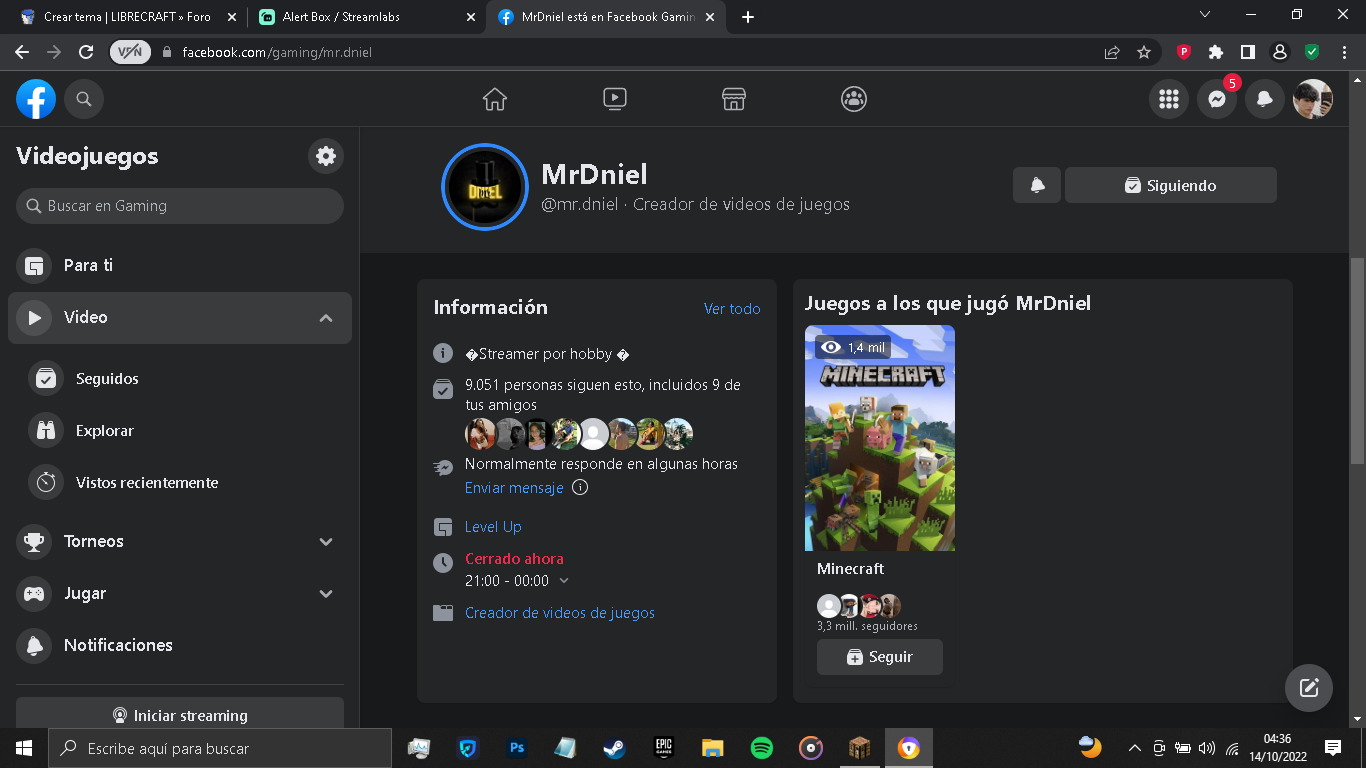Click the Seguir button under Minecraft
Screen dimensions: 1366x768
(880, 657)
